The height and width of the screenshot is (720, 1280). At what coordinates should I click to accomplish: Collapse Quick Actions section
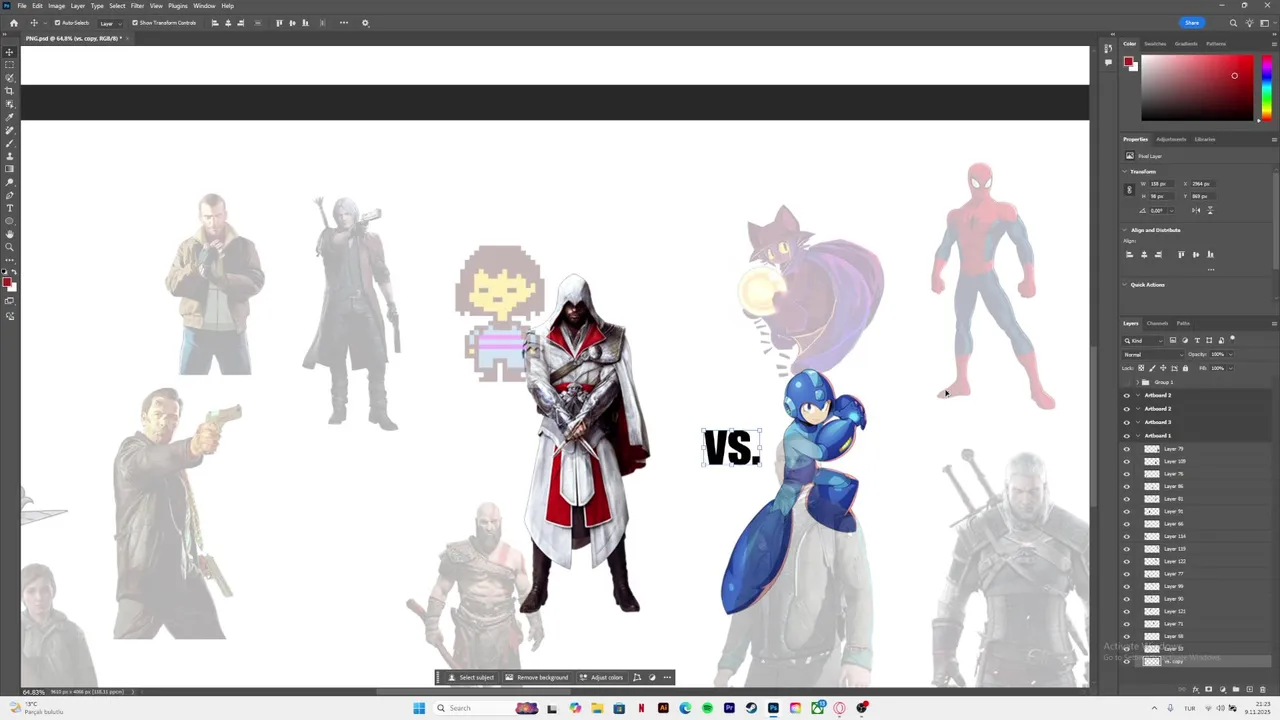click(1125, 285)
